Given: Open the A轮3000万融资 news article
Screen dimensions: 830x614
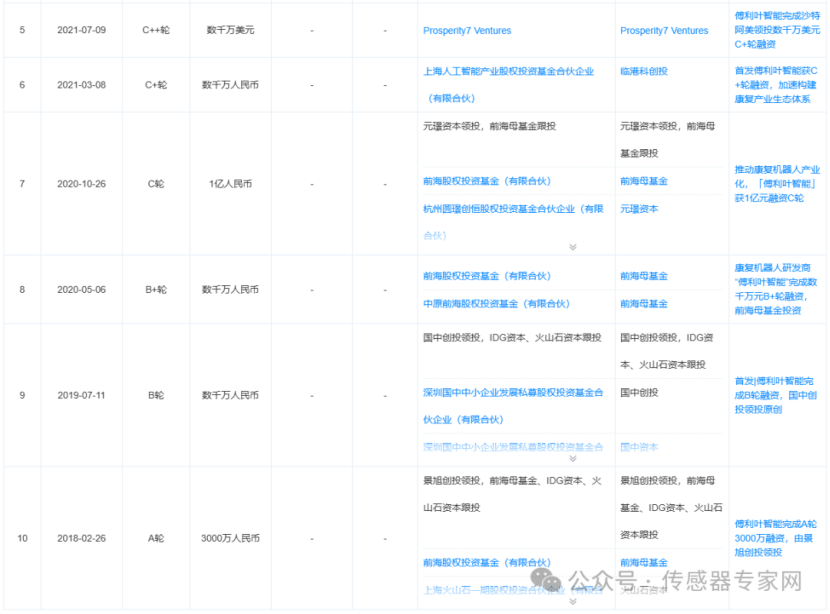Looking at the screenshot, I should click(x=776, y=537).
